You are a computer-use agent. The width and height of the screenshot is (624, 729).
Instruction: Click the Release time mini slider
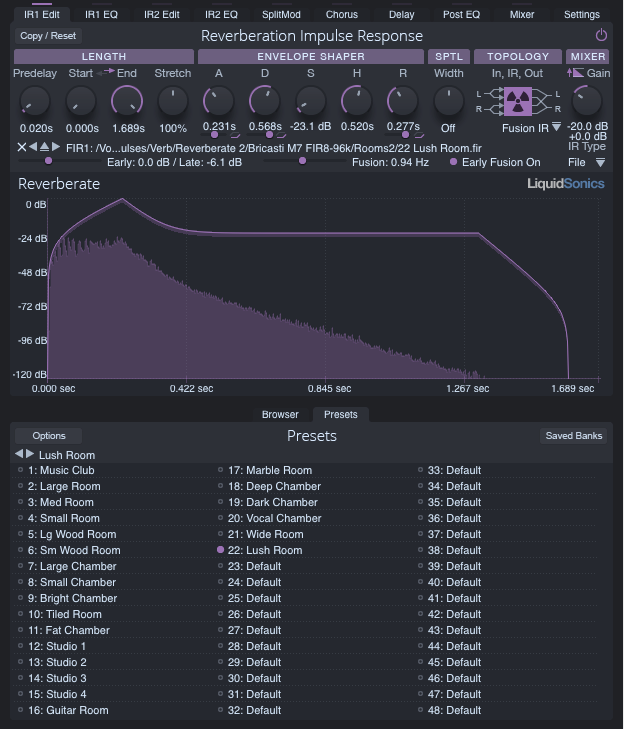398,135
